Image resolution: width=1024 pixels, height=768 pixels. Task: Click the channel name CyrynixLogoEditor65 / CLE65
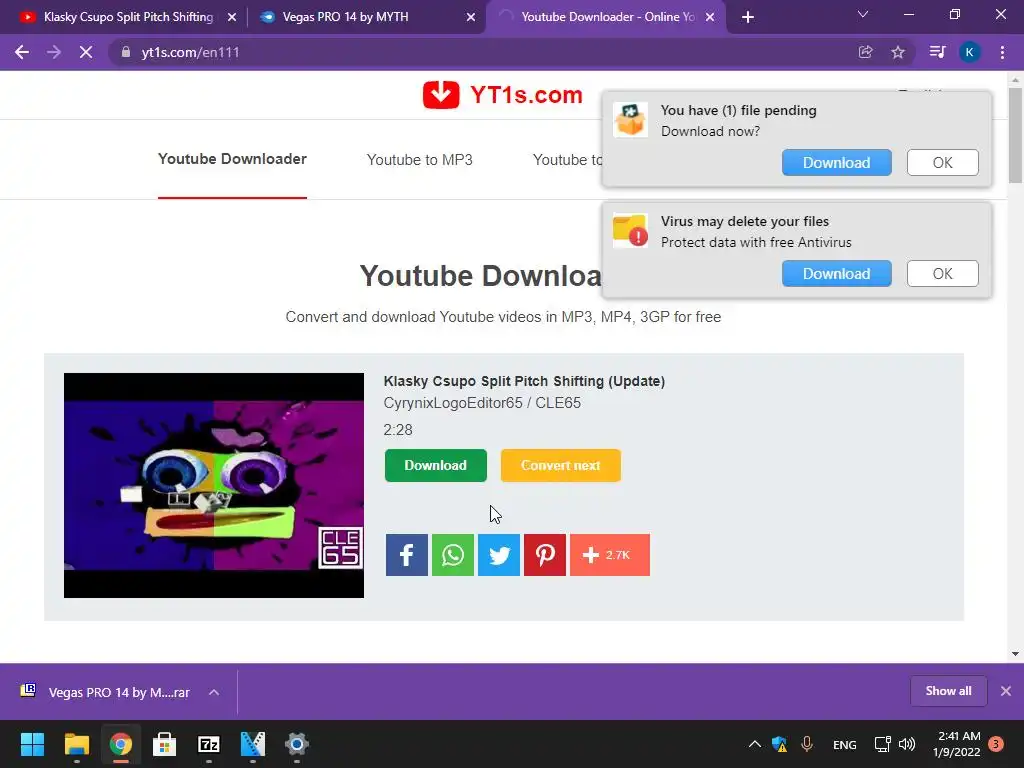pos(482,403)
